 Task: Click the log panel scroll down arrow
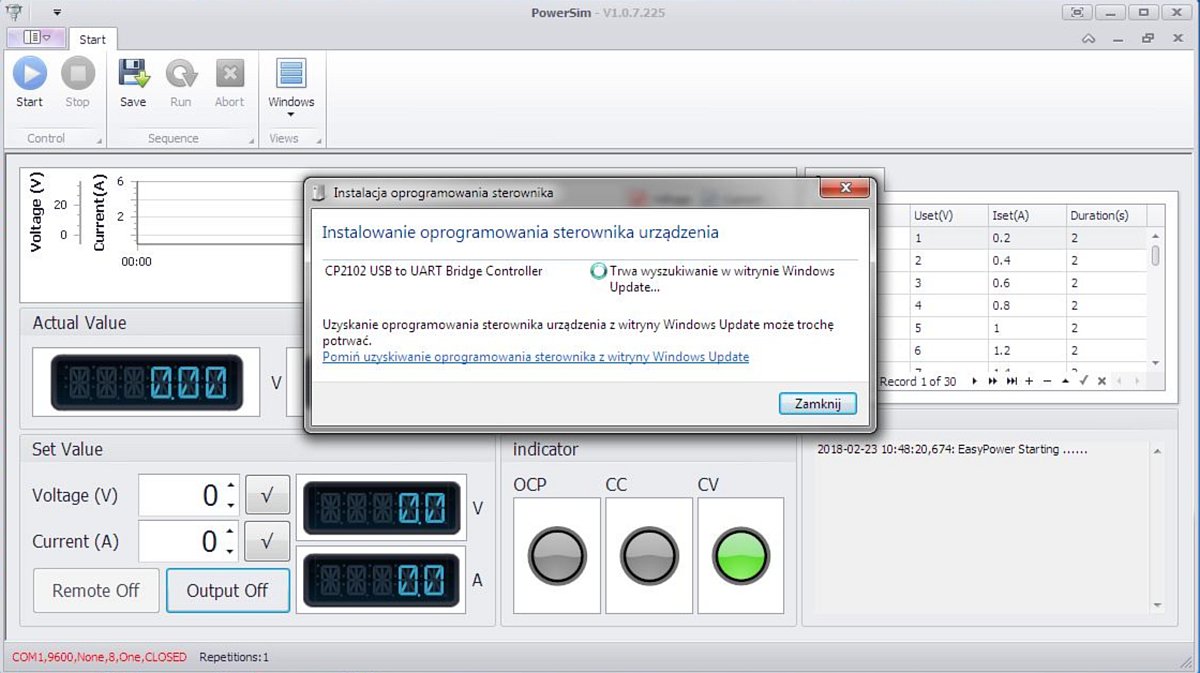click(1158, 606)
